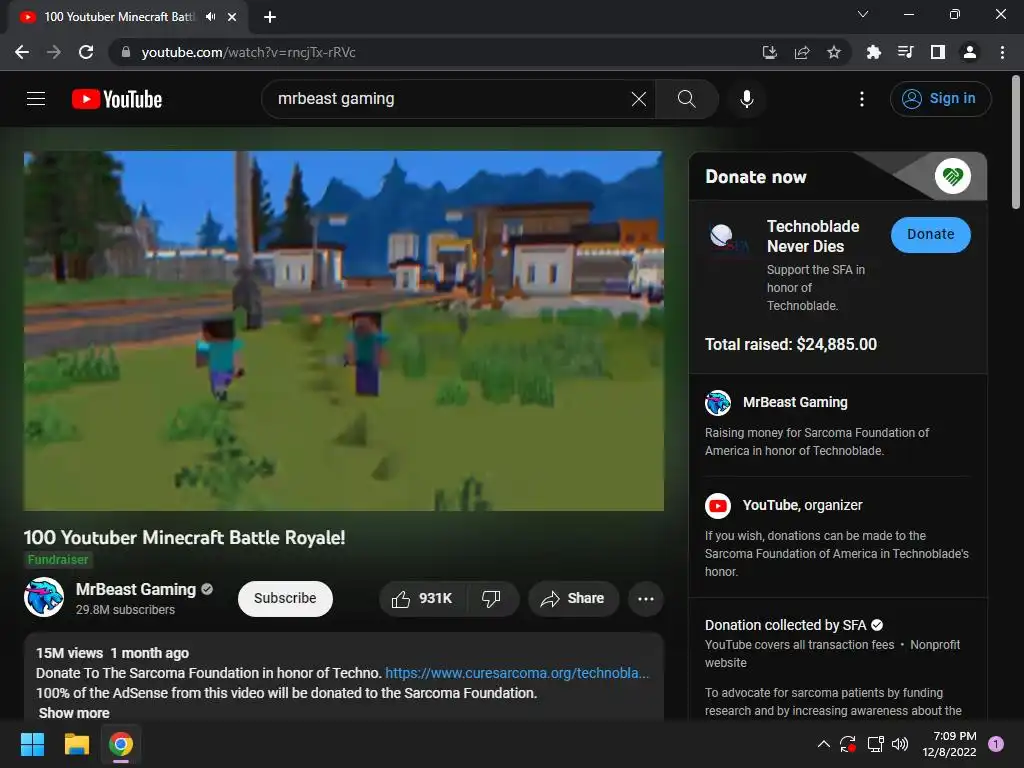Open the taskbar clock and date
The height and width of the screenshot is (768, 1024).
pyautogui.click(x=949, y=744)
